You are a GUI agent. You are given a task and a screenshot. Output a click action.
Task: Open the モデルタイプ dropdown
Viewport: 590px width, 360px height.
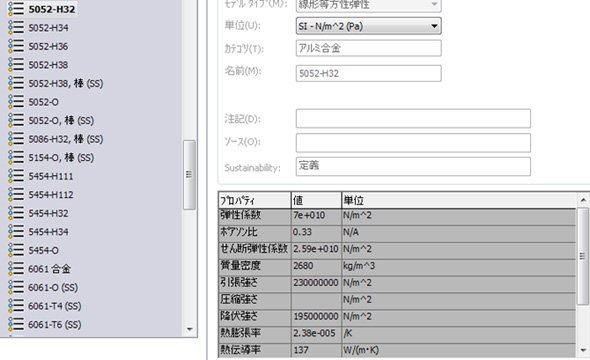368,5
